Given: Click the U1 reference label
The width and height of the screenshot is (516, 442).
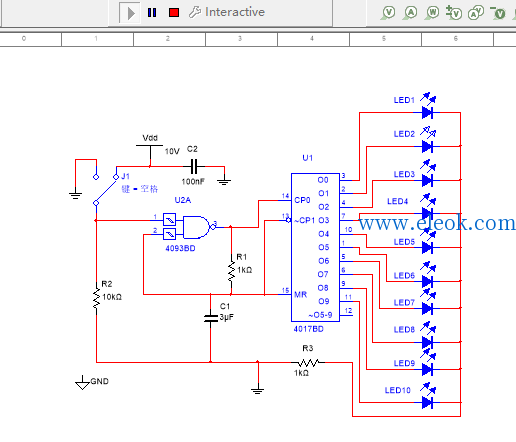Looking at the screenshot, I should point(307,158).
